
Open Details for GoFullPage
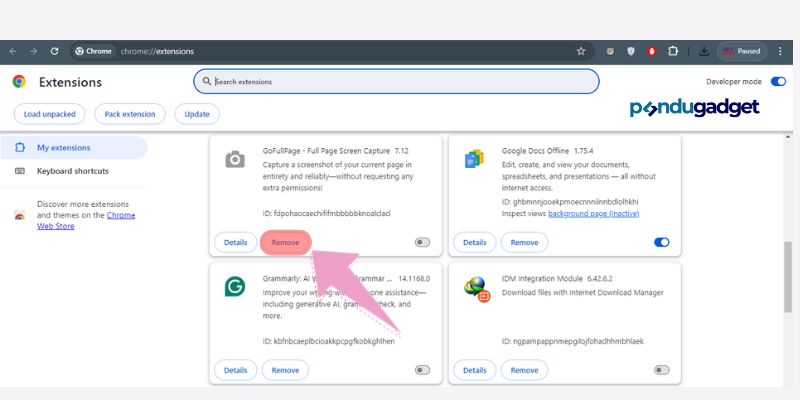[235, 242]
